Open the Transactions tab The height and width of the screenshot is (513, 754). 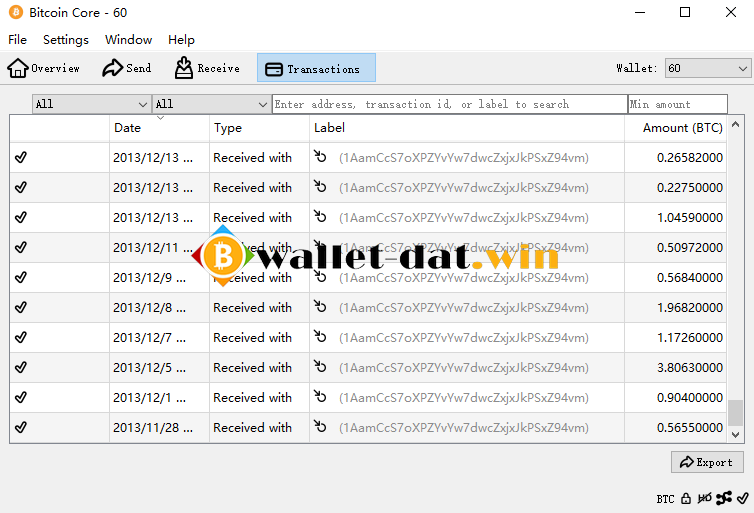(316, 68)
